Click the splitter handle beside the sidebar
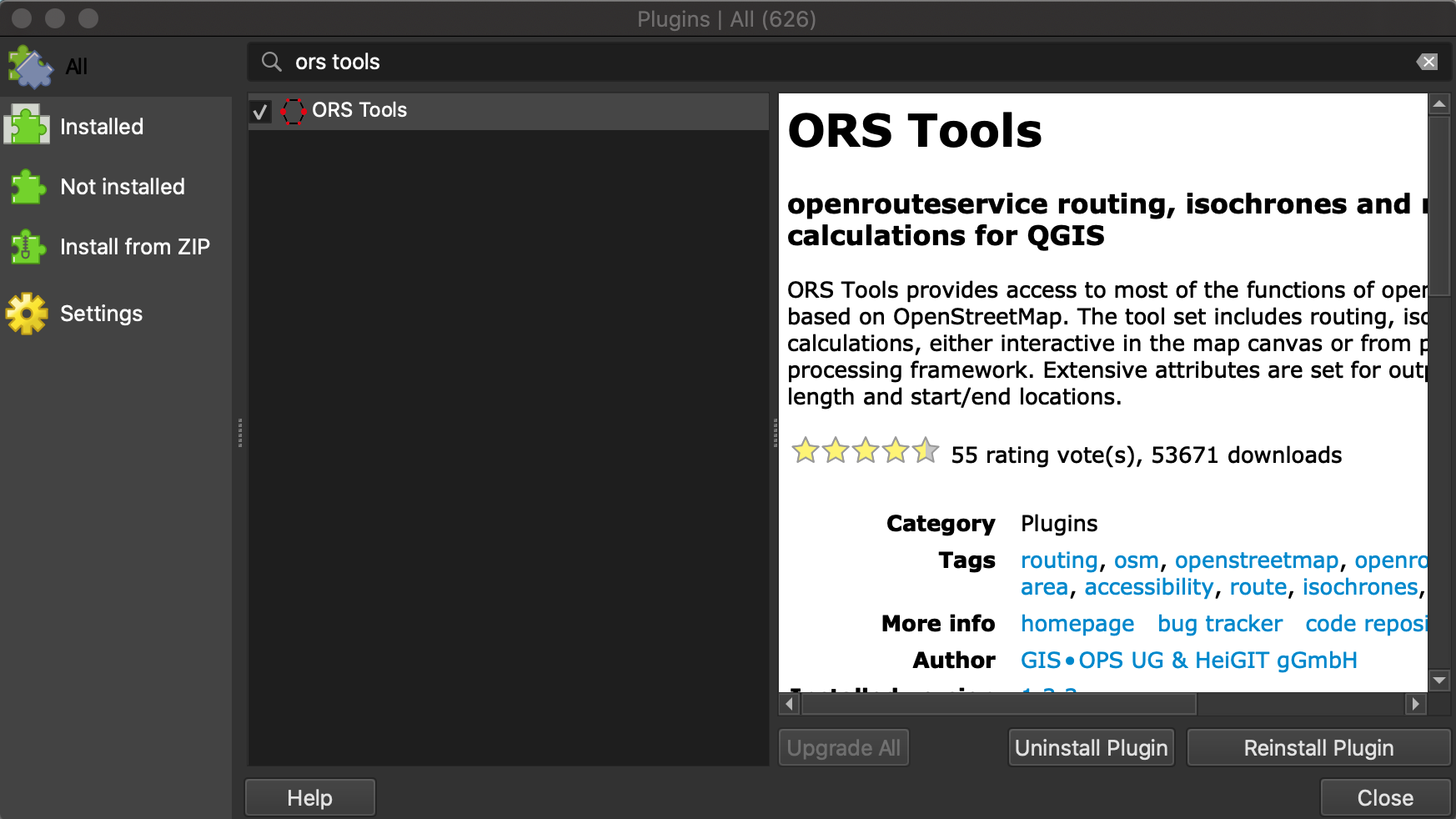Viewport: 1456px width, 819px height. 240,433
